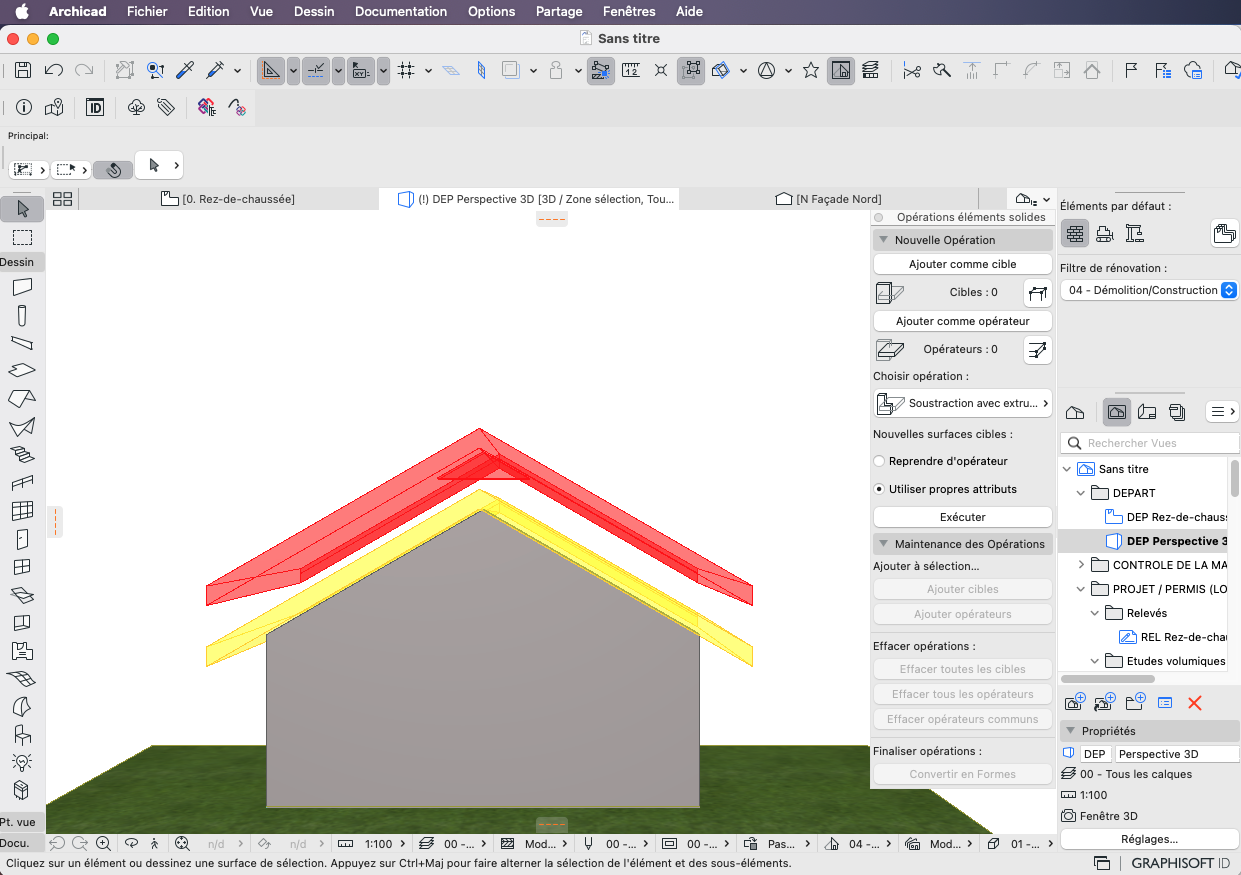The width and height of the screenshot is (1241, 875).
Task: Click the 'Ajouter comme opérateur' button
Action: 963,321
